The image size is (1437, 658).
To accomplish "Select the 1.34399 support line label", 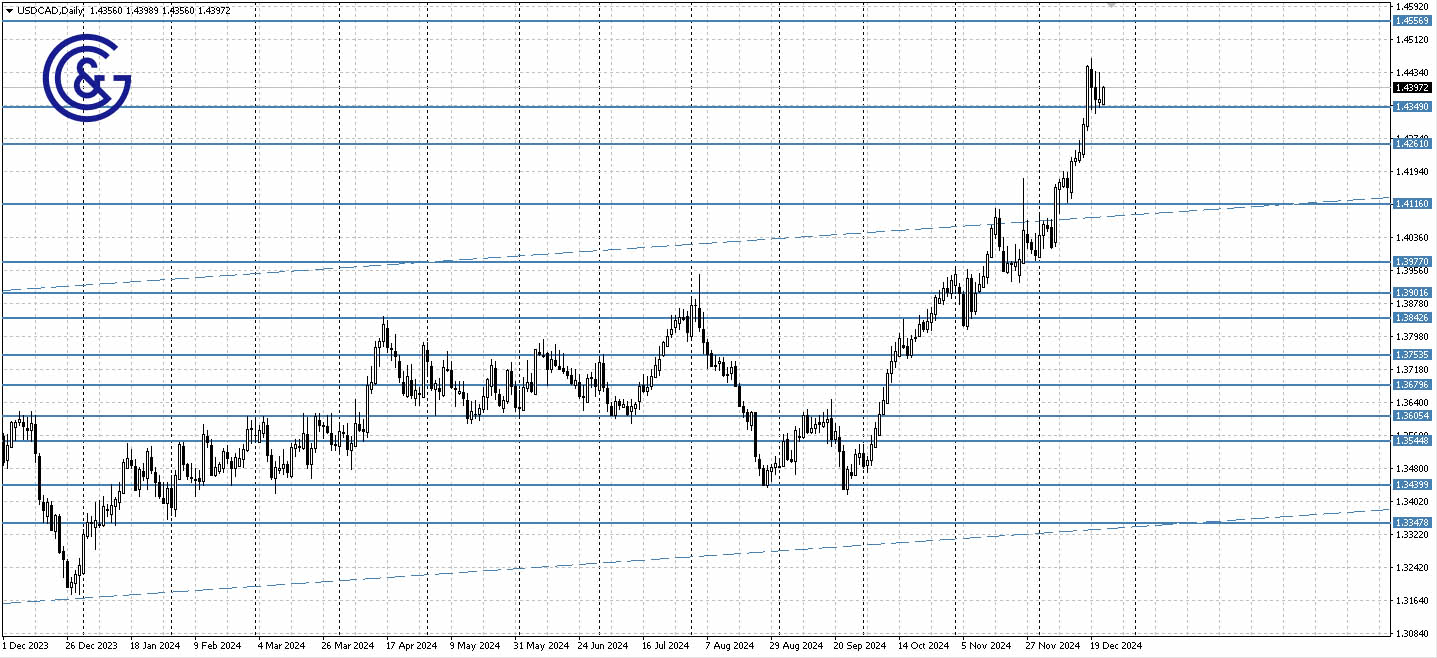I will pyautogui.click(x=1413, y=483).
